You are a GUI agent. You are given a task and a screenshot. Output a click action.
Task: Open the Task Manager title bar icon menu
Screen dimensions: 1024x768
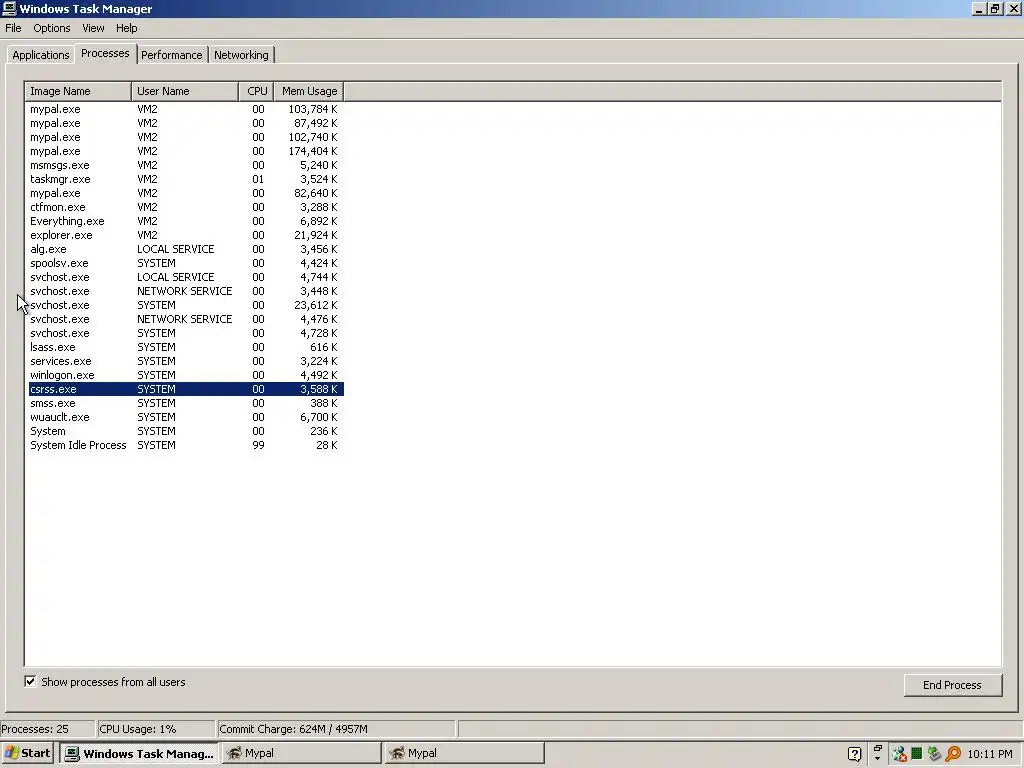coord(9,8)
